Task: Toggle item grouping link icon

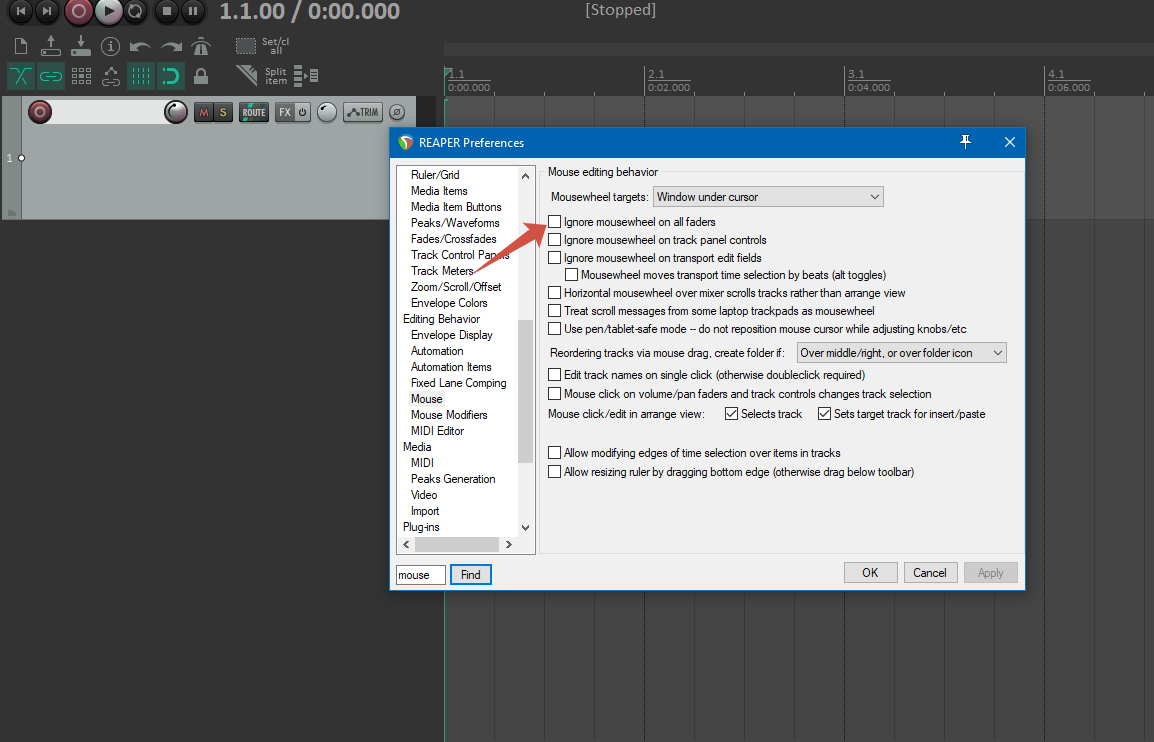Action: [x=51, y=76]
